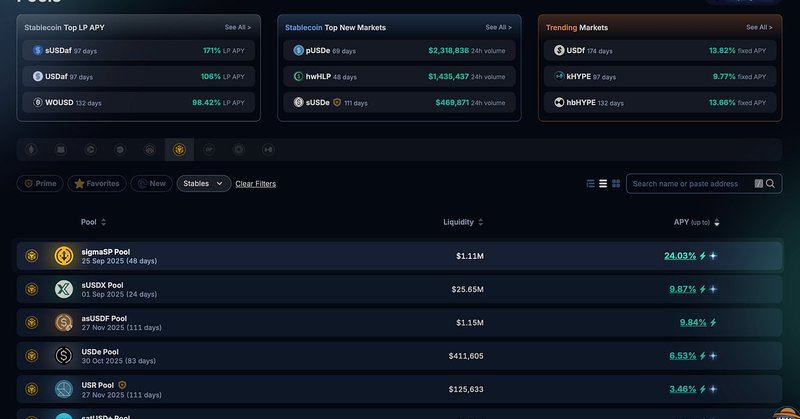Sort pools by APY column
Screen dimensions: 800x419
click(x=696, y=222)
